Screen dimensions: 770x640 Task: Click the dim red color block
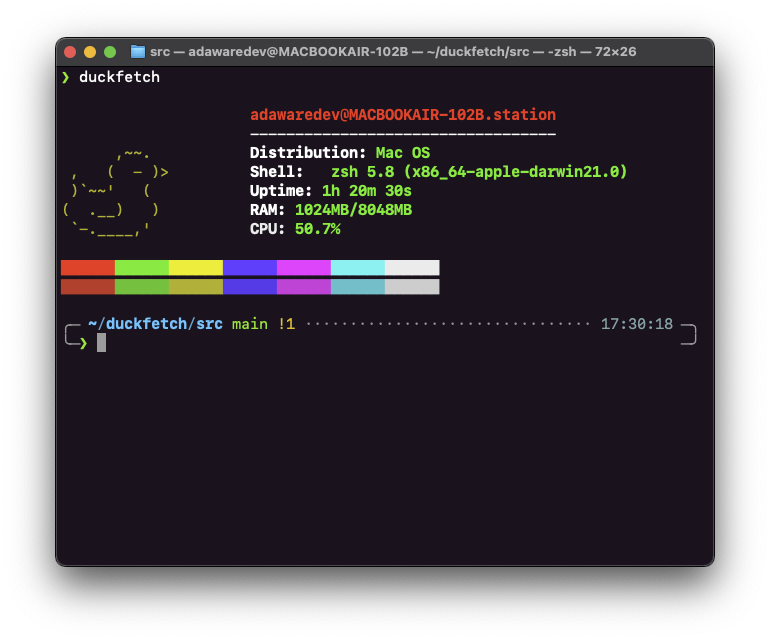(x=88, y=287)
